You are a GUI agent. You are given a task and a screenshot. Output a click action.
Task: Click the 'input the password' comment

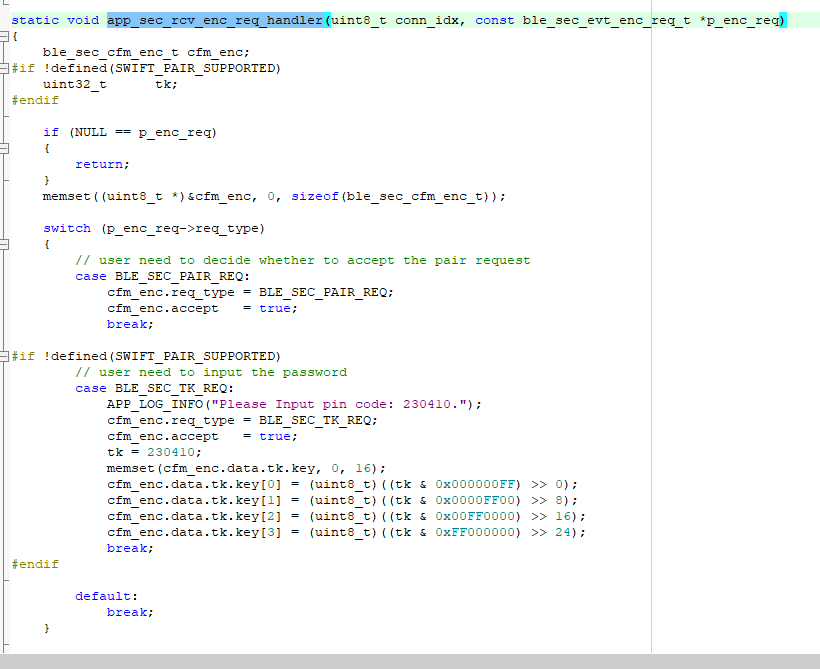[211, 372]
